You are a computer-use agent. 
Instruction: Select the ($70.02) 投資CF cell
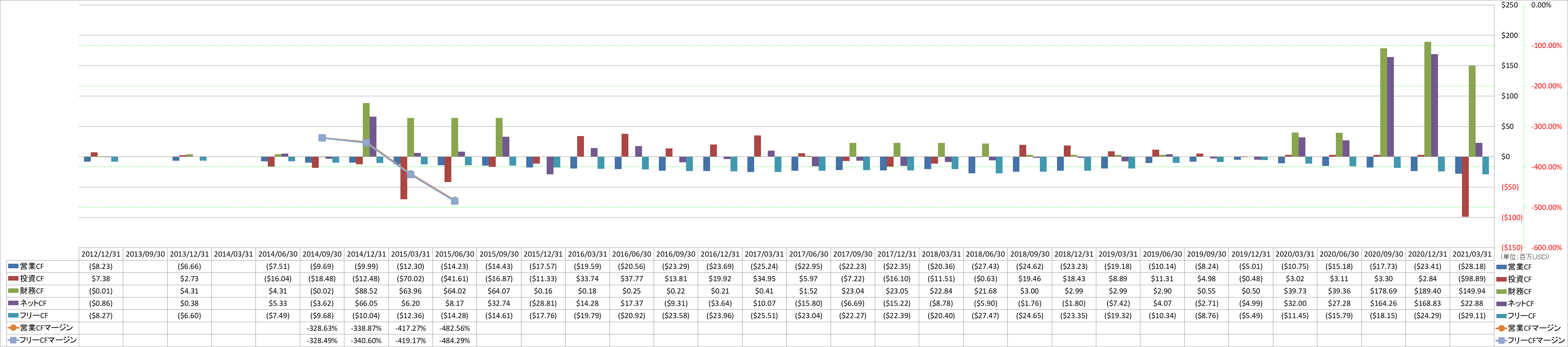coord(411,279)
